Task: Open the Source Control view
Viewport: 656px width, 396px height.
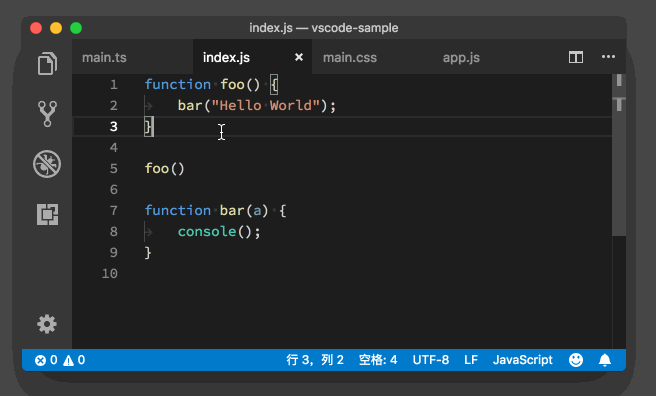Action: click(x=47, y=114)
